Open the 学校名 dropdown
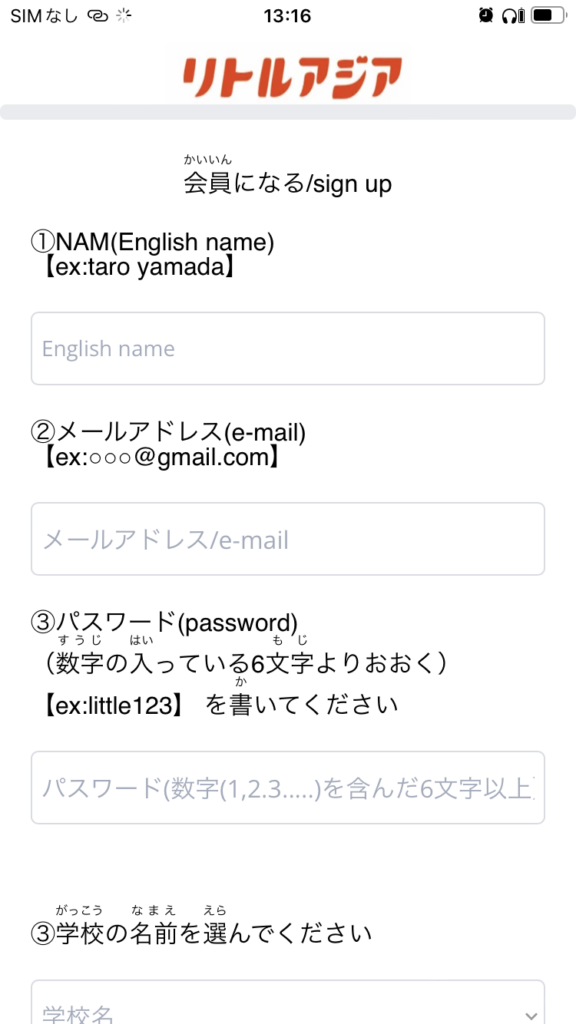 (288, 1002)
